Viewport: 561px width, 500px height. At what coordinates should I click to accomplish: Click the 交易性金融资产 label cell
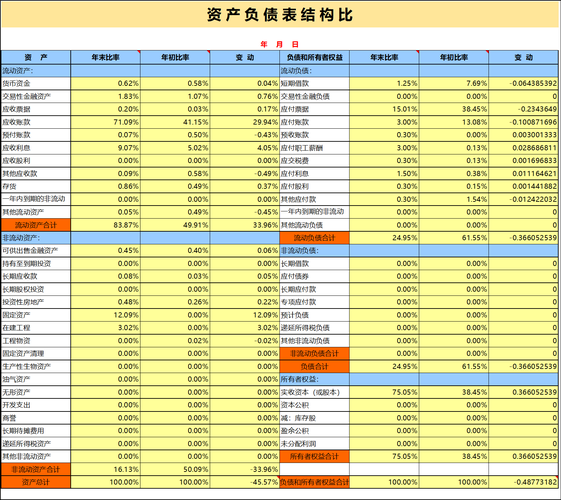36,96
